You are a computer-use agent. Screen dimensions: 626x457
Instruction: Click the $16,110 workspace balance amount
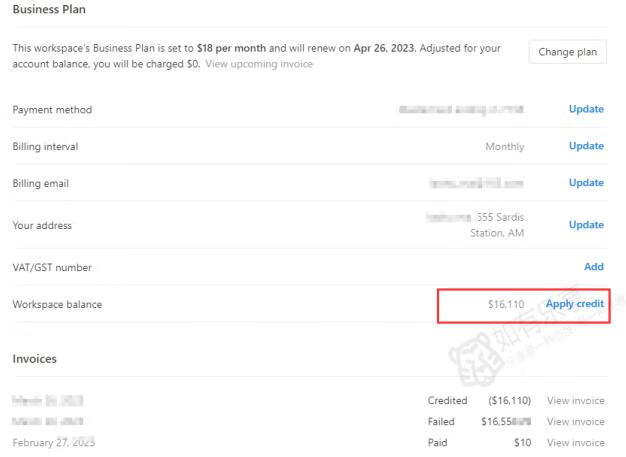point(506,304)
